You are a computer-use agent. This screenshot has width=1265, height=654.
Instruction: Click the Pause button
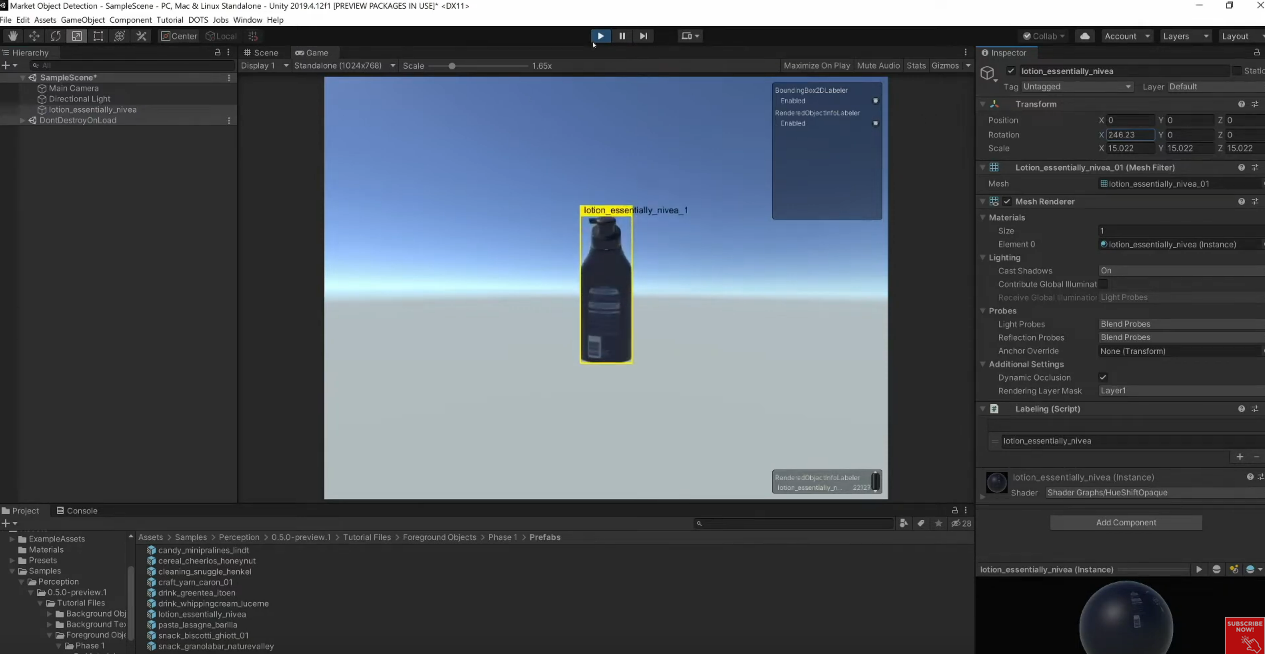tap(622, 36)
